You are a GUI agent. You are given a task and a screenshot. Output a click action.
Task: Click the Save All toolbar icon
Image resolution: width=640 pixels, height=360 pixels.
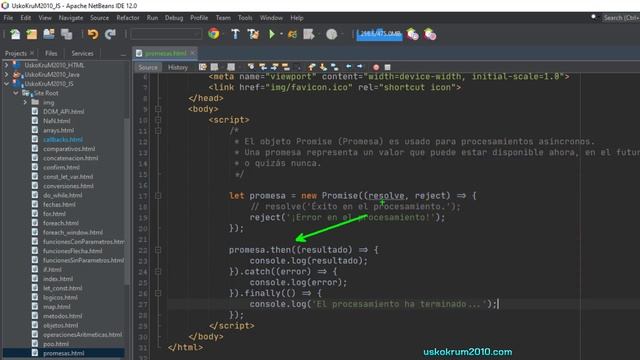(66, 34)
